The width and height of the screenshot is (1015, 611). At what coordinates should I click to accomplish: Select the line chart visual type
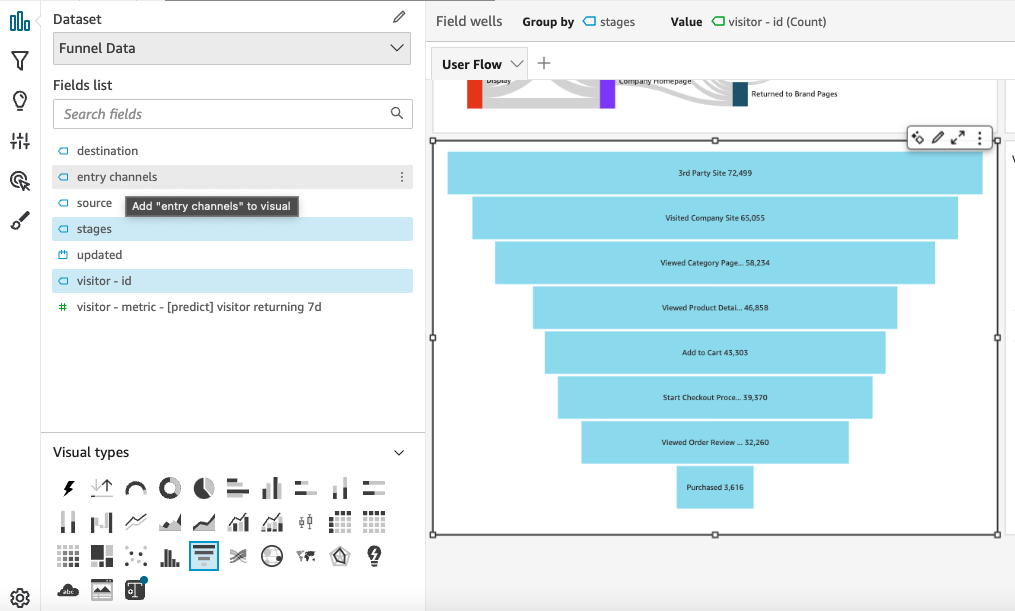tap(135, 521)
